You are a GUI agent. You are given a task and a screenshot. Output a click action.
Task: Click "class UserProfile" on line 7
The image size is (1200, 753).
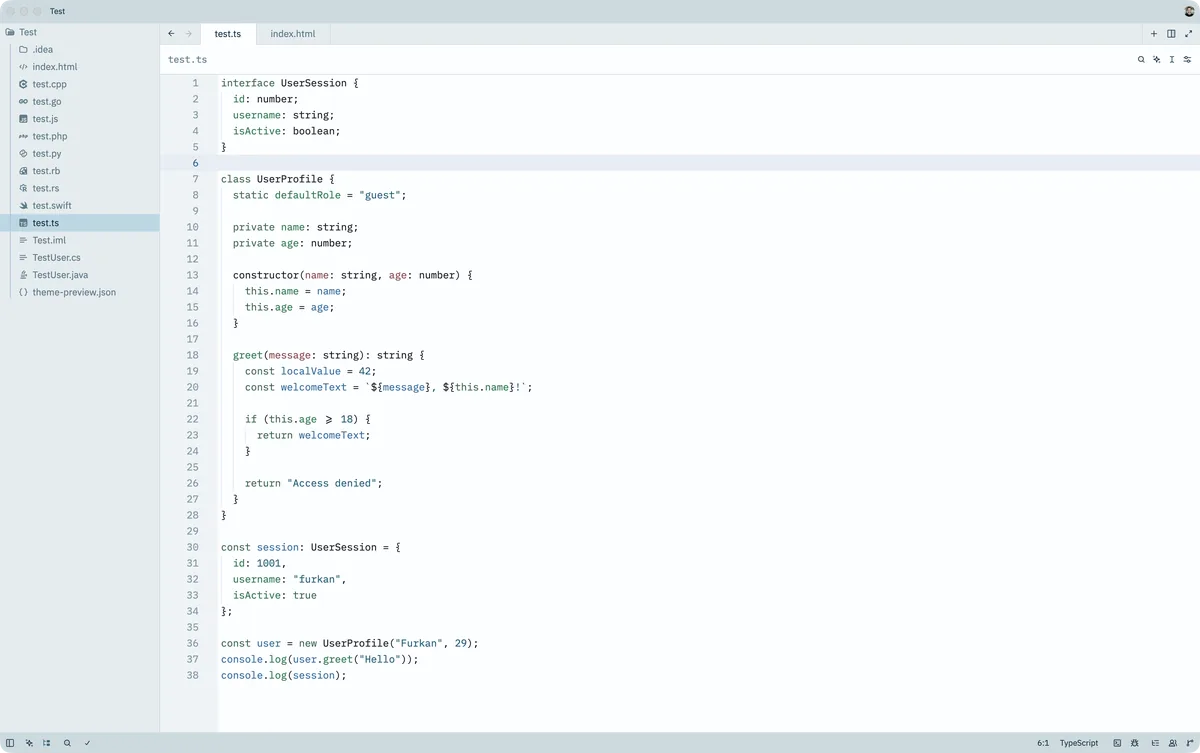pyautogui.click(x=272, y=179)
